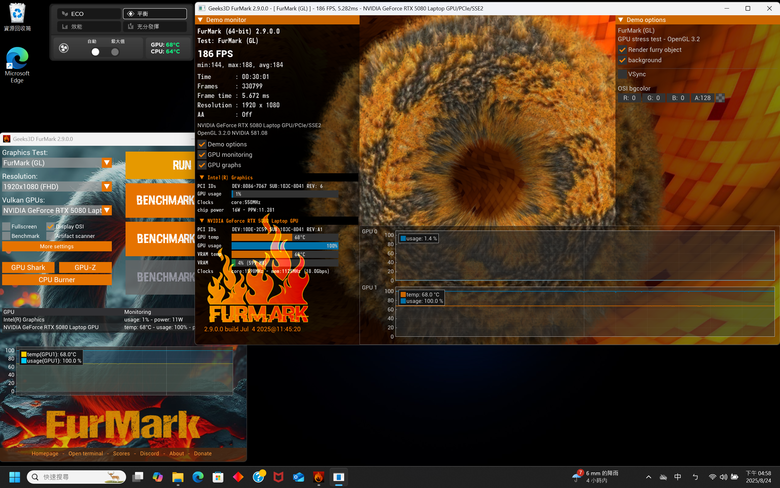
Task: Select the 最大值 fan mode radio
Action: coord(115,52)
